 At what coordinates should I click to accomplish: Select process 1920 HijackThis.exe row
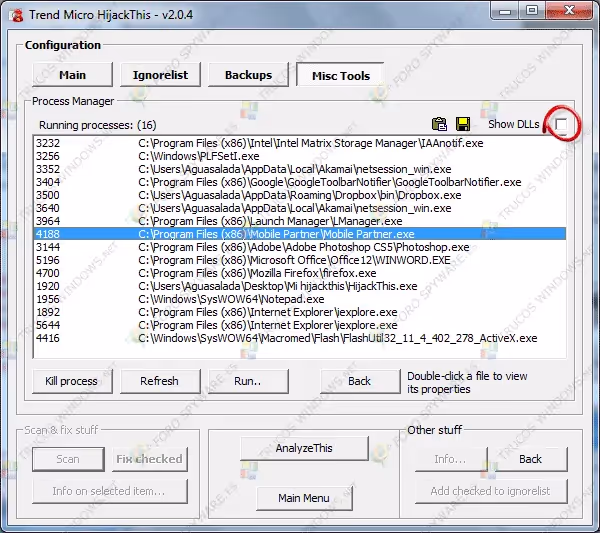[300, 286]
